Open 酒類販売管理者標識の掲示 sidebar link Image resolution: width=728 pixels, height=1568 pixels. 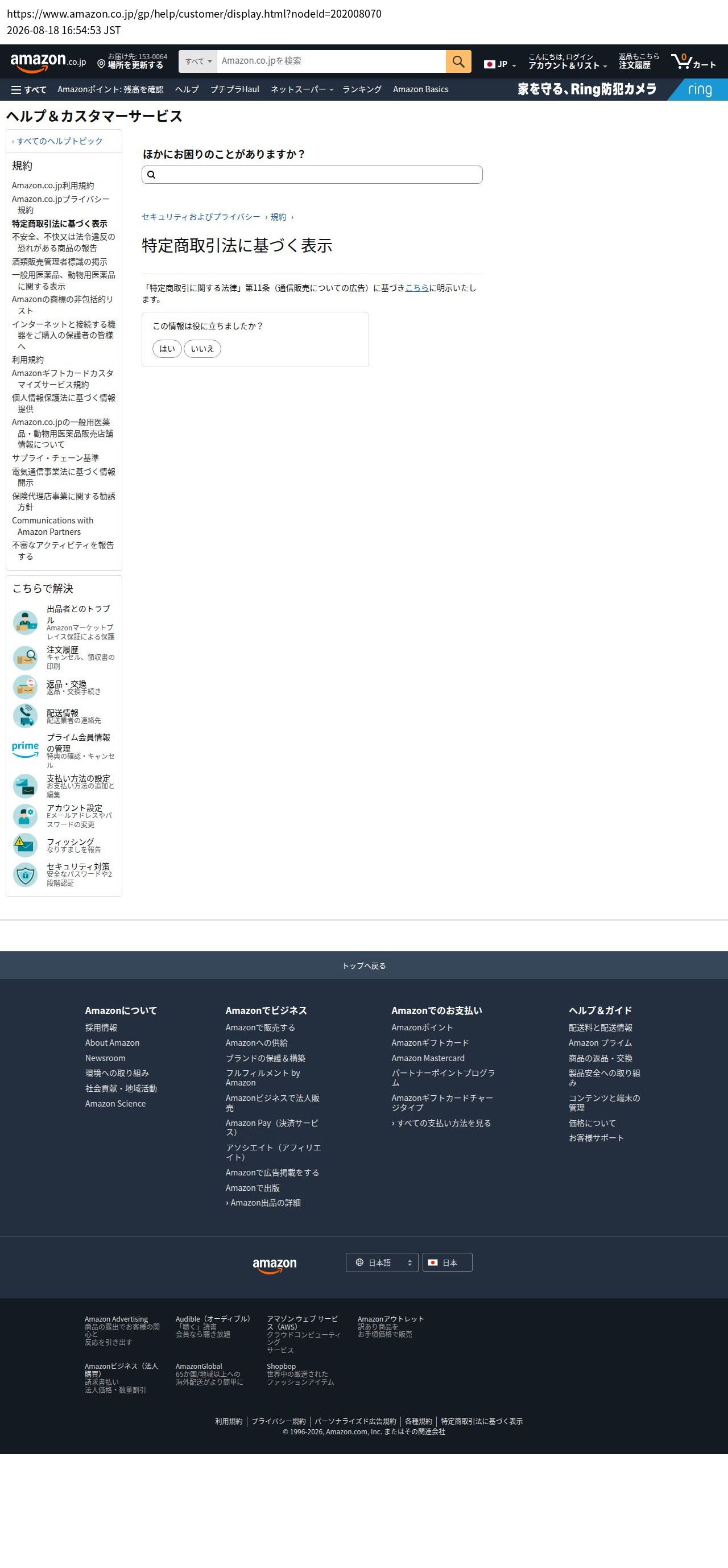point(60,262)
